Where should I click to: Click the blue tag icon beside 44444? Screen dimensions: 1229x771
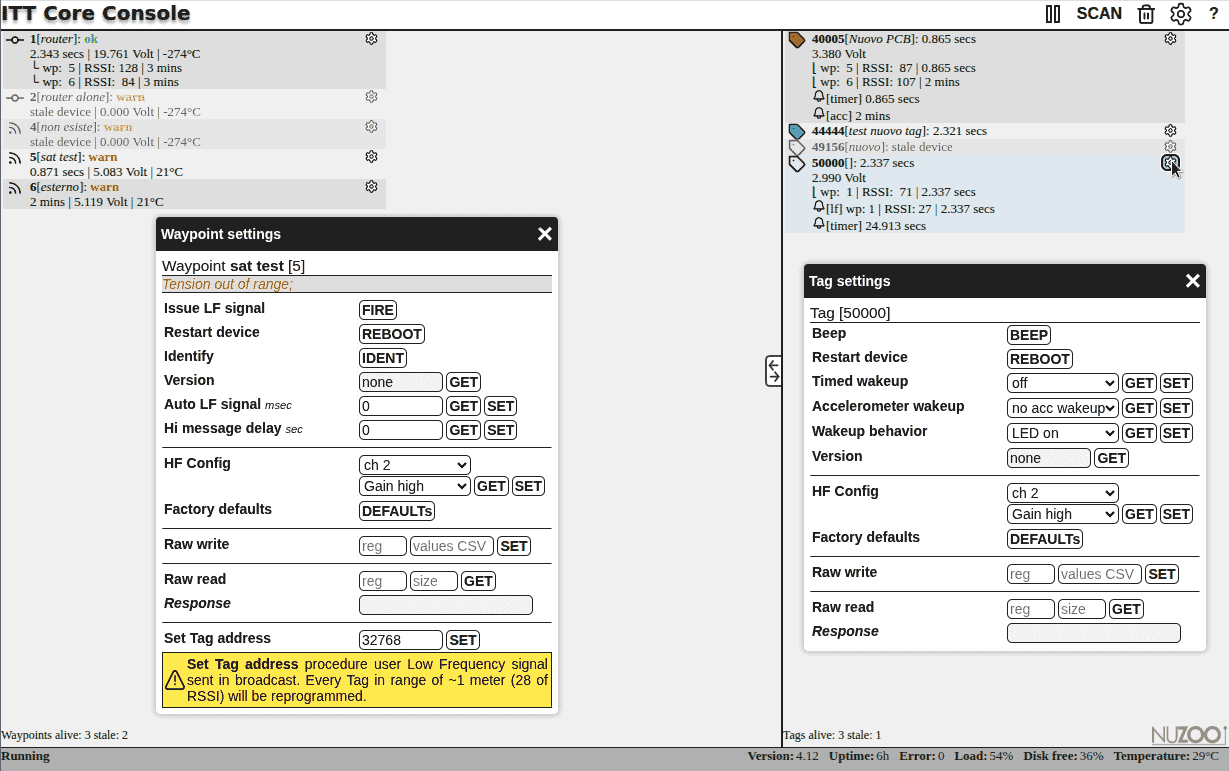797,132
